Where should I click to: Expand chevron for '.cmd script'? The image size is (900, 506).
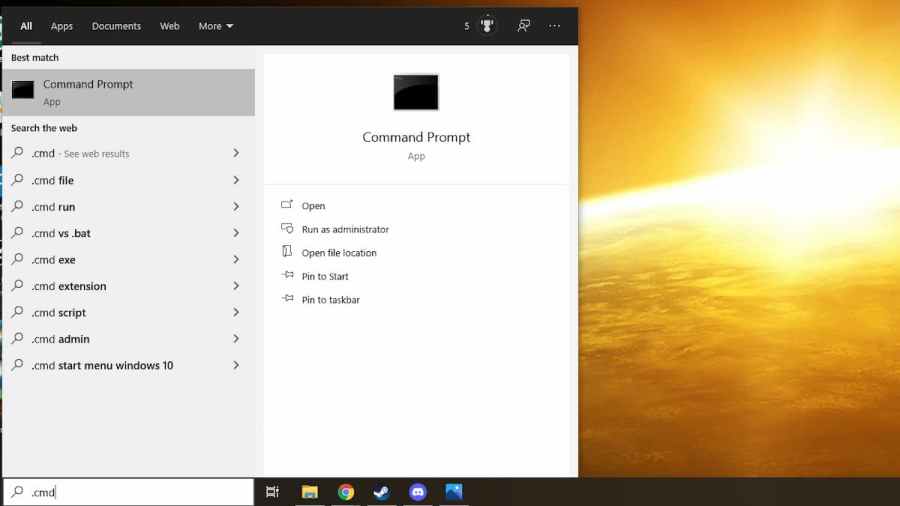tap(236, 312)
